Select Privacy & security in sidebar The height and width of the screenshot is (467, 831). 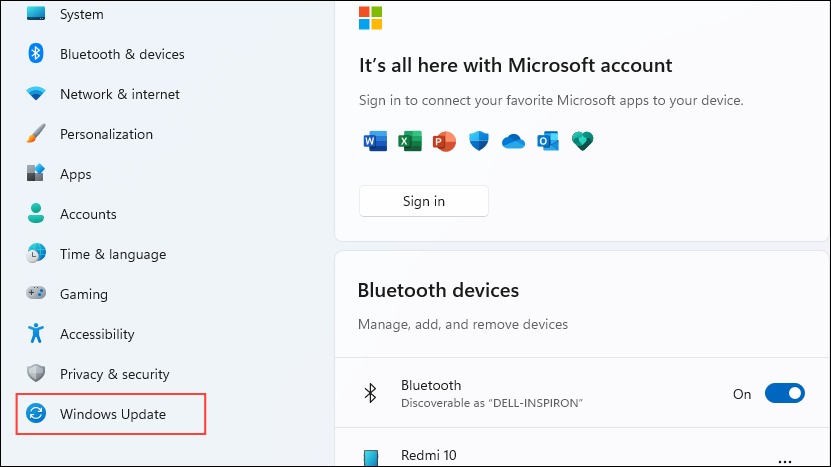point(114,374)
